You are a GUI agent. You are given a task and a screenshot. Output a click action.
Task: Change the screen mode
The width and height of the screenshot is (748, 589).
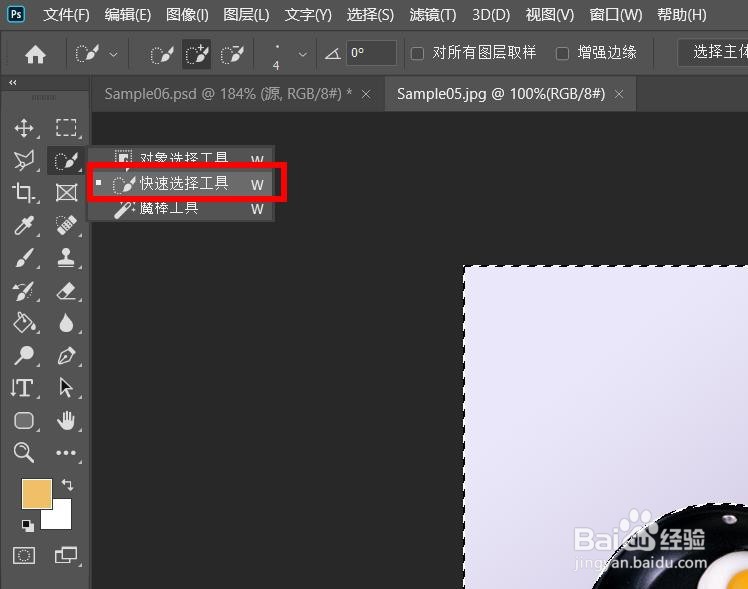click(66, 556)
